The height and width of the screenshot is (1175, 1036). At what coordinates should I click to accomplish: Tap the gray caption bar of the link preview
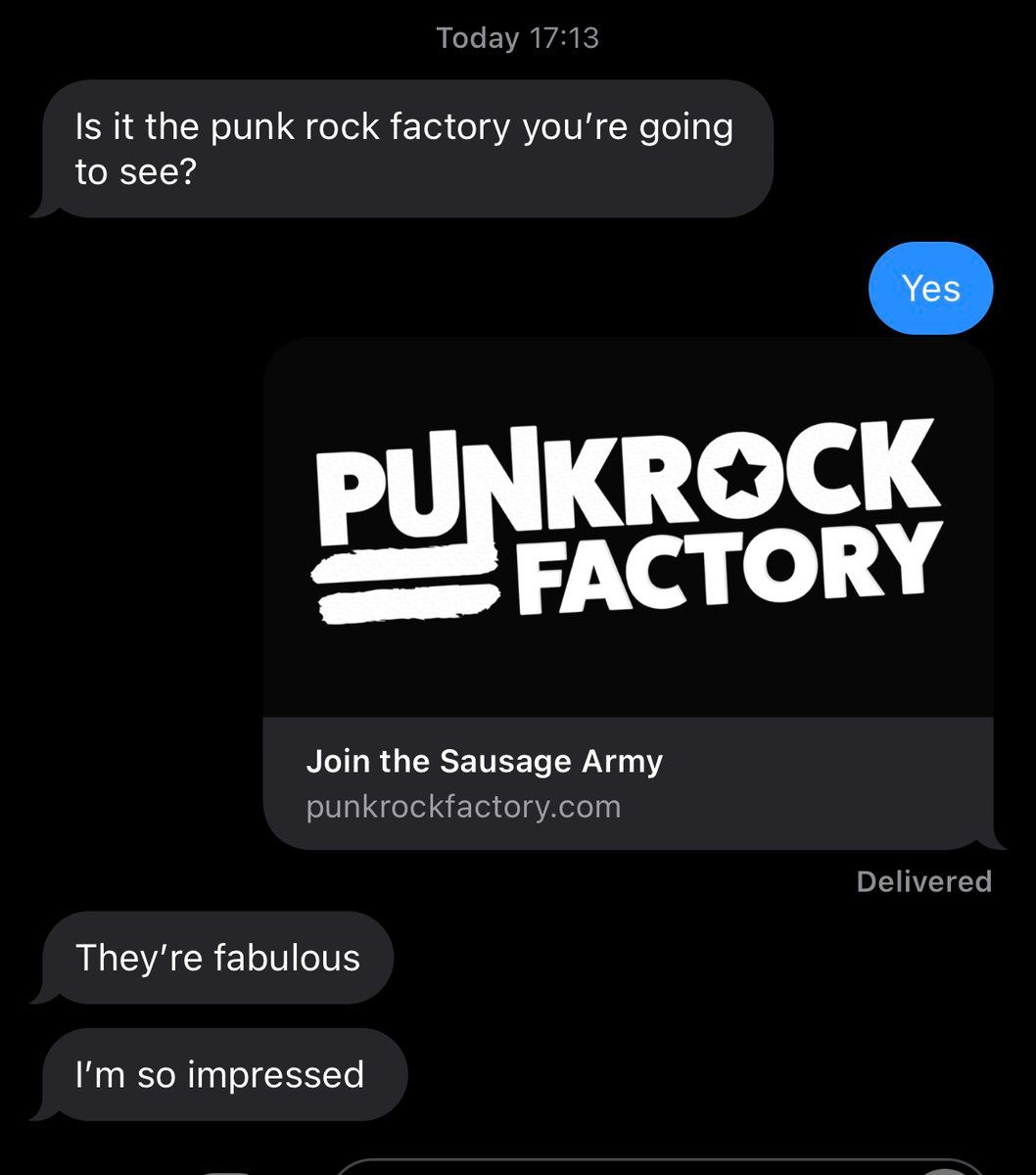(x=629, y=783)
